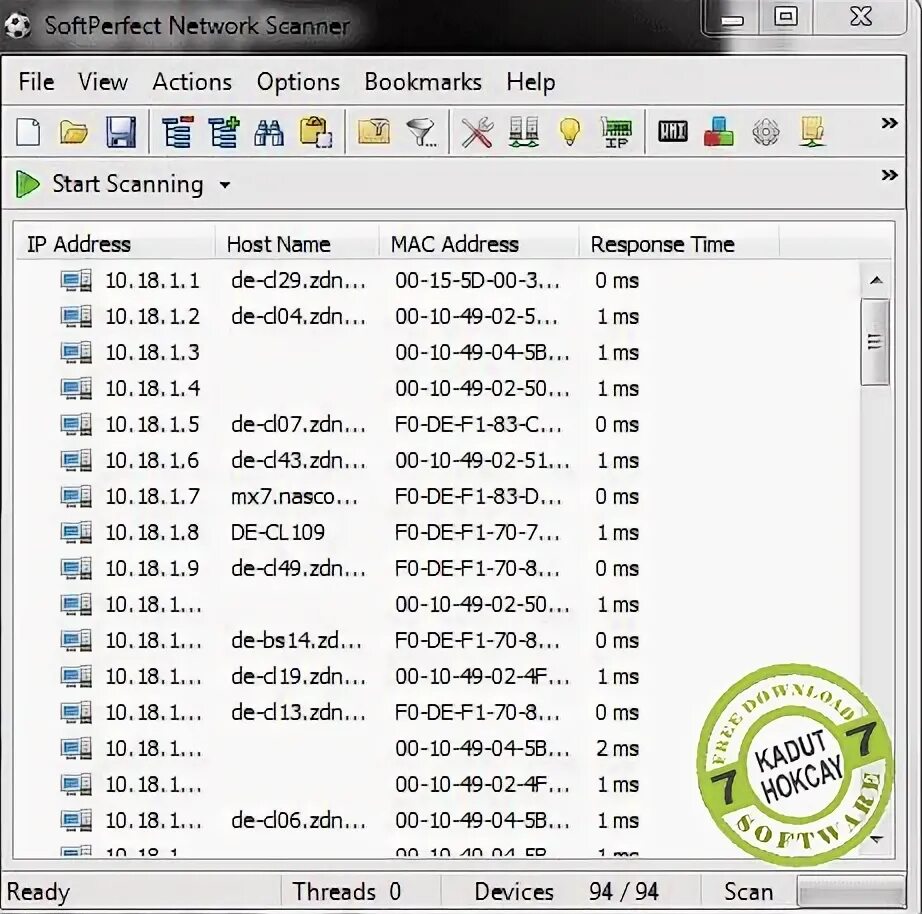922x914 pixels.
Task: Click the vertical scrollbar thumb
Action: point(875,342)
